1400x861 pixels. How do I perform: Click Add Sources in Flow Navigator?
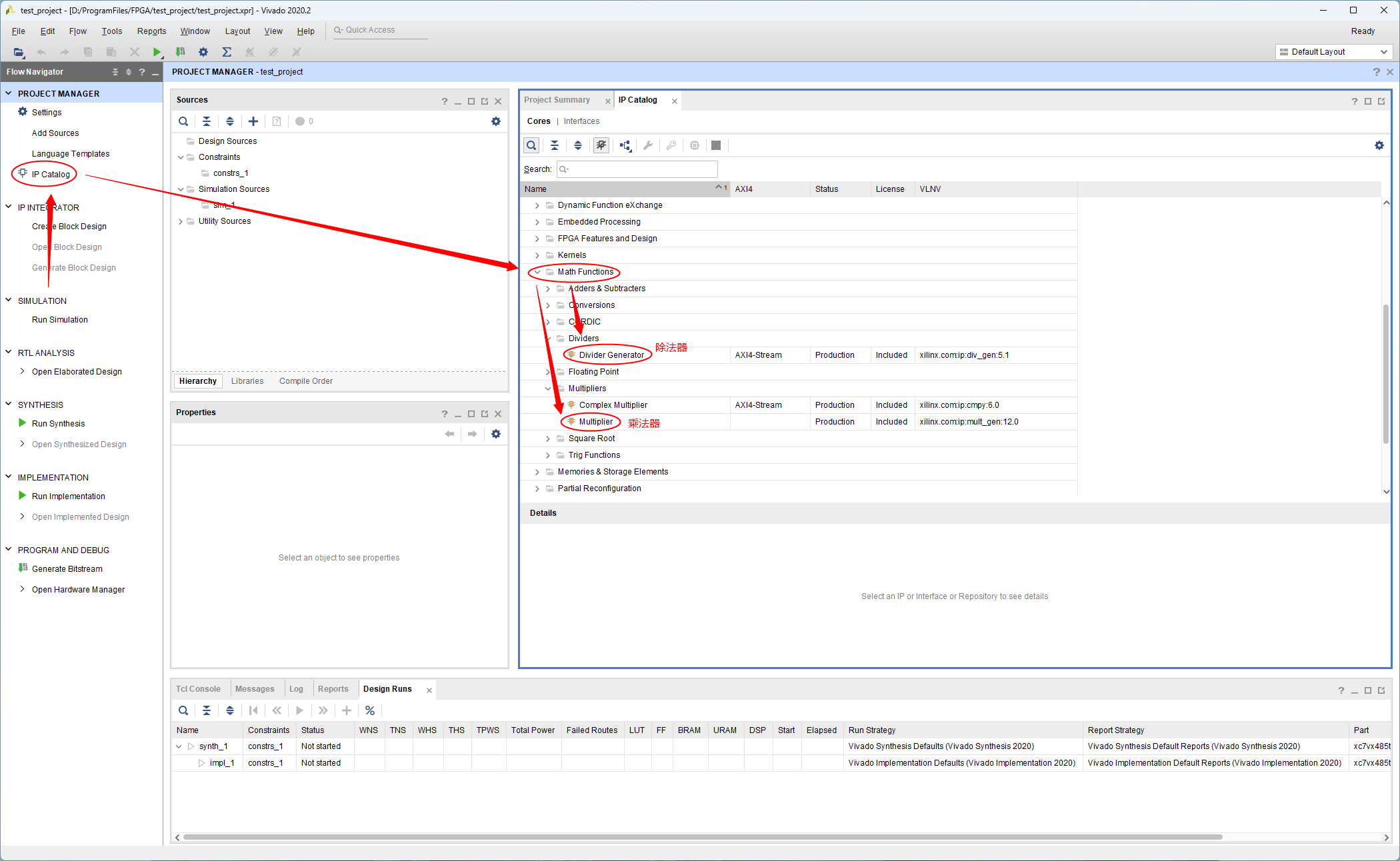click(55, 133)
